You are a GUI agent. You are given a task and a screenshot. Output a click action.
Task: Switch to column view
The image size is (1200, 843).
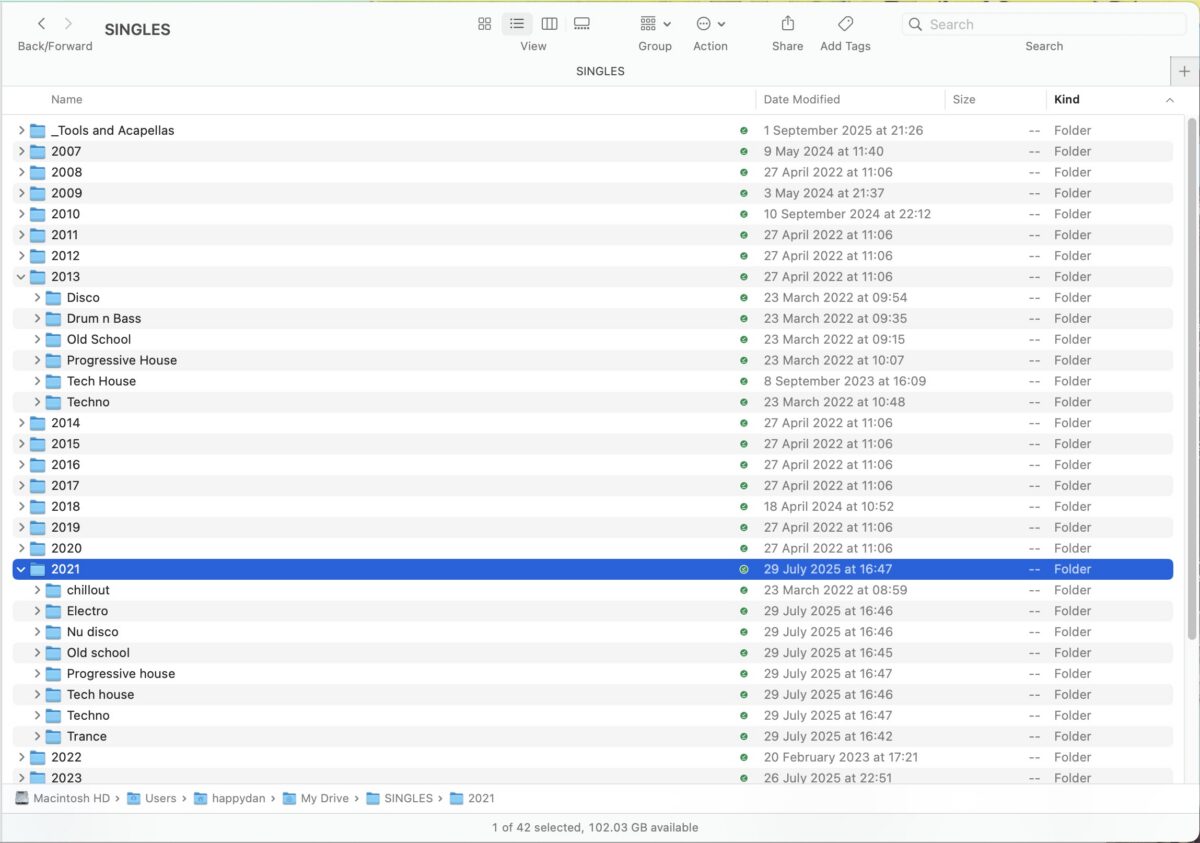549,23
